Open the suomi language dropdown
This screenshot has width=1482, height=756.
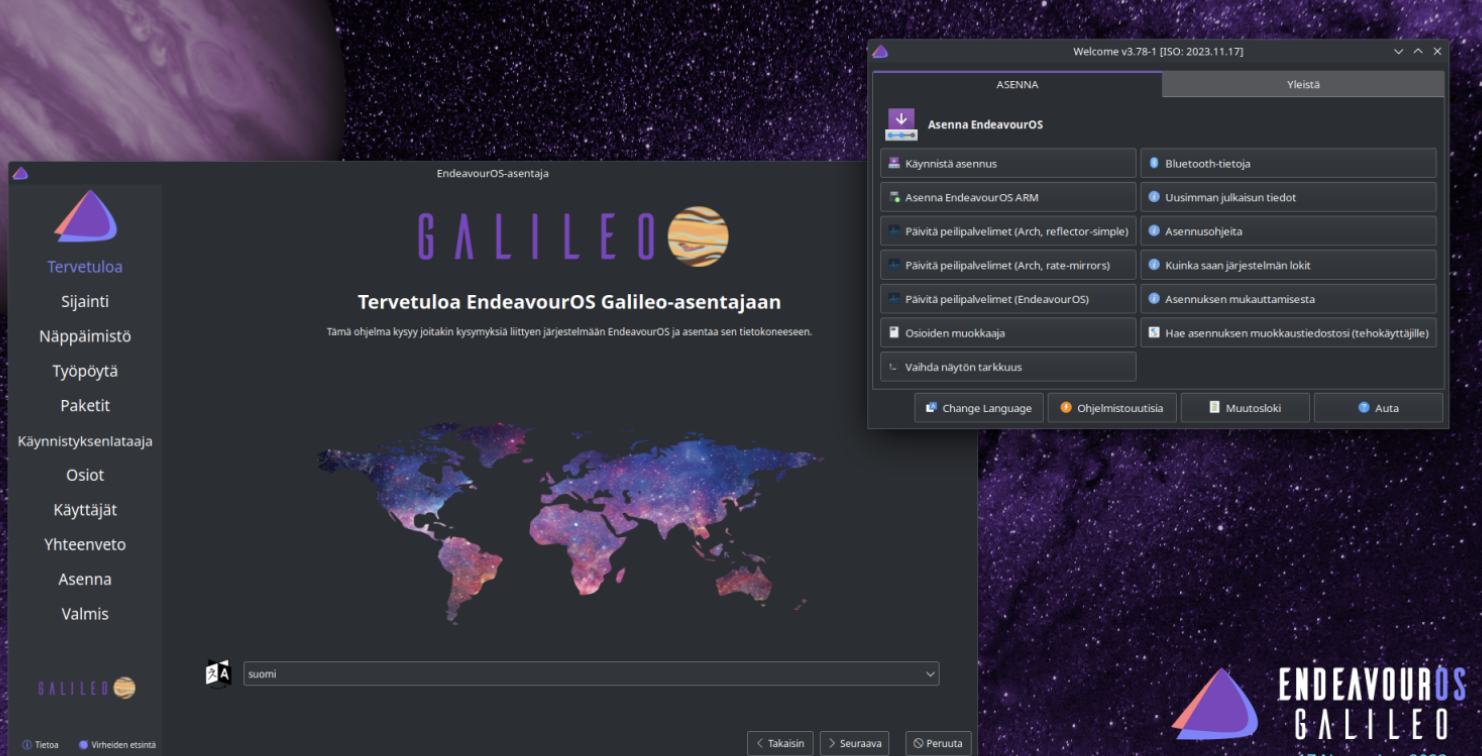(x=591, y=673)
